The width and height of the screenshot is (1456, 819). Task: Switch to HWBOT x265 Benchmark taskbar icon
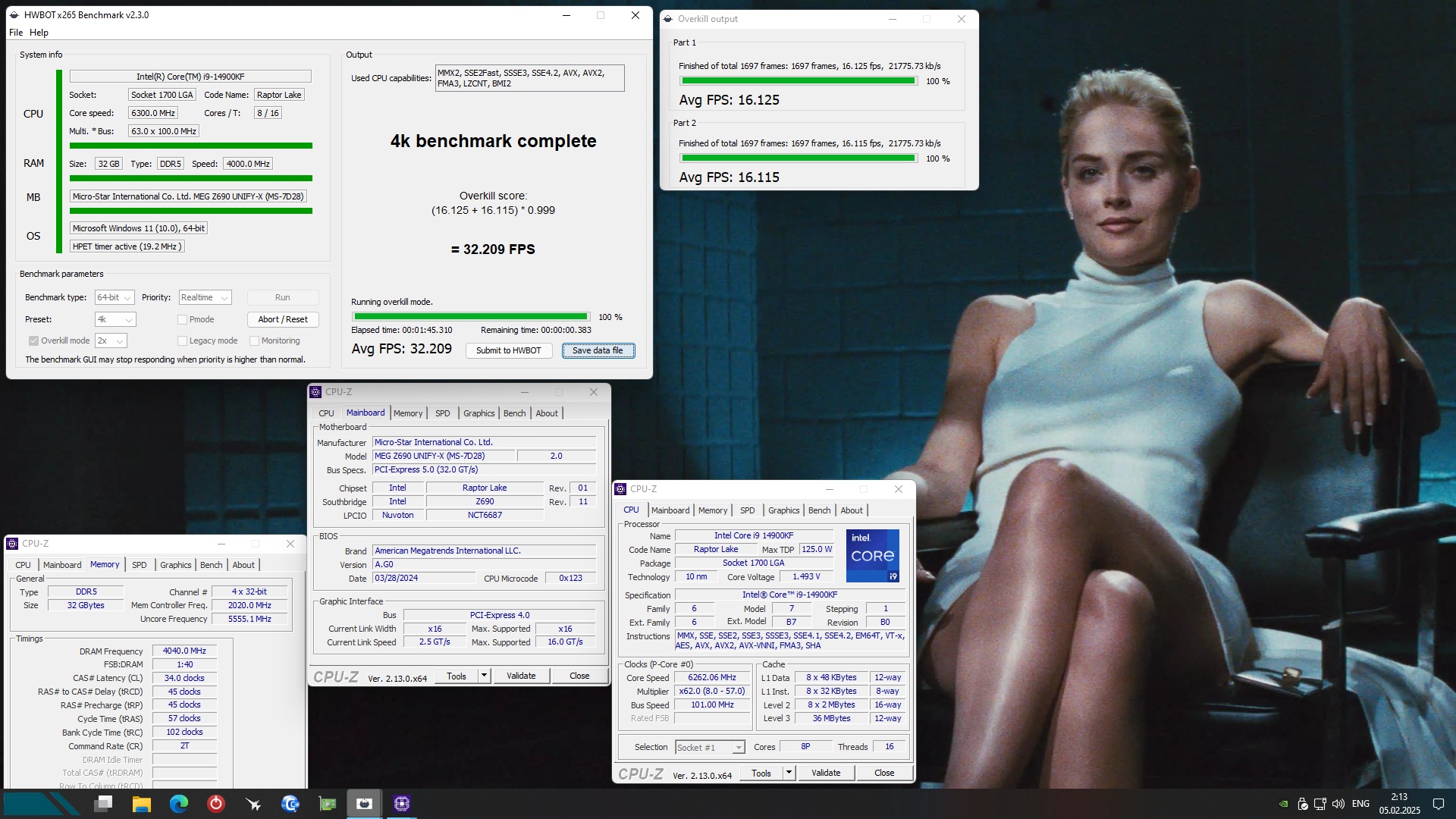coord(365,803)
